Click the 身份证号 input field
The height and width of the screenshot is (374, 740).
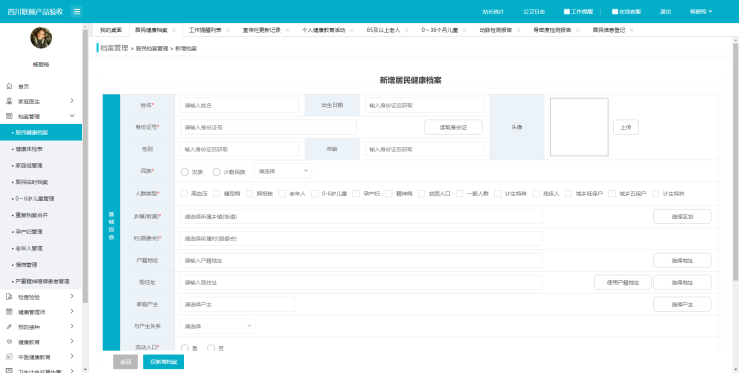(x=268, y=127)
